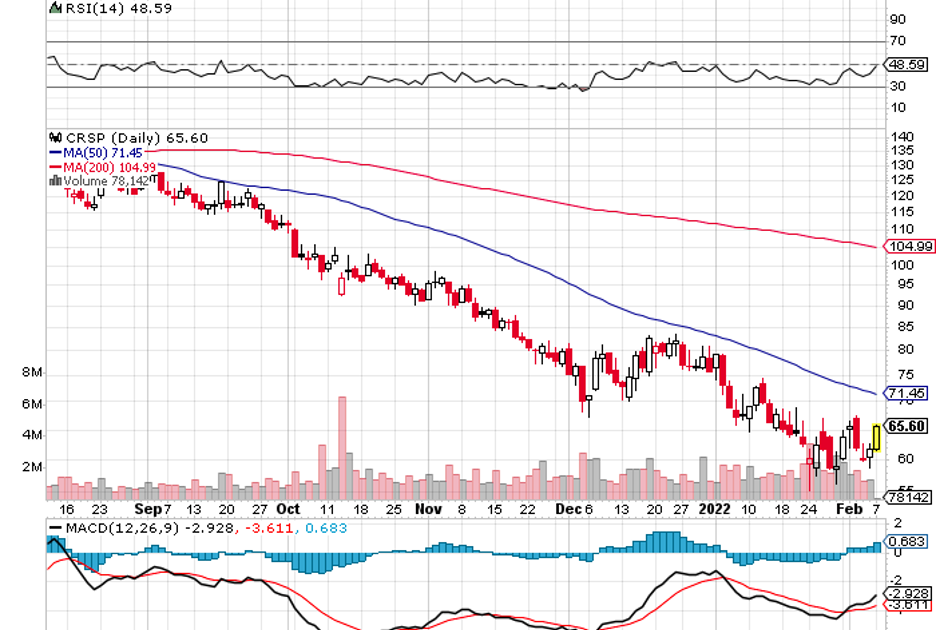This screenshot has height=630, width=936.
Task: Jump to the Feb label on date axis
Action: coord(848,508)
